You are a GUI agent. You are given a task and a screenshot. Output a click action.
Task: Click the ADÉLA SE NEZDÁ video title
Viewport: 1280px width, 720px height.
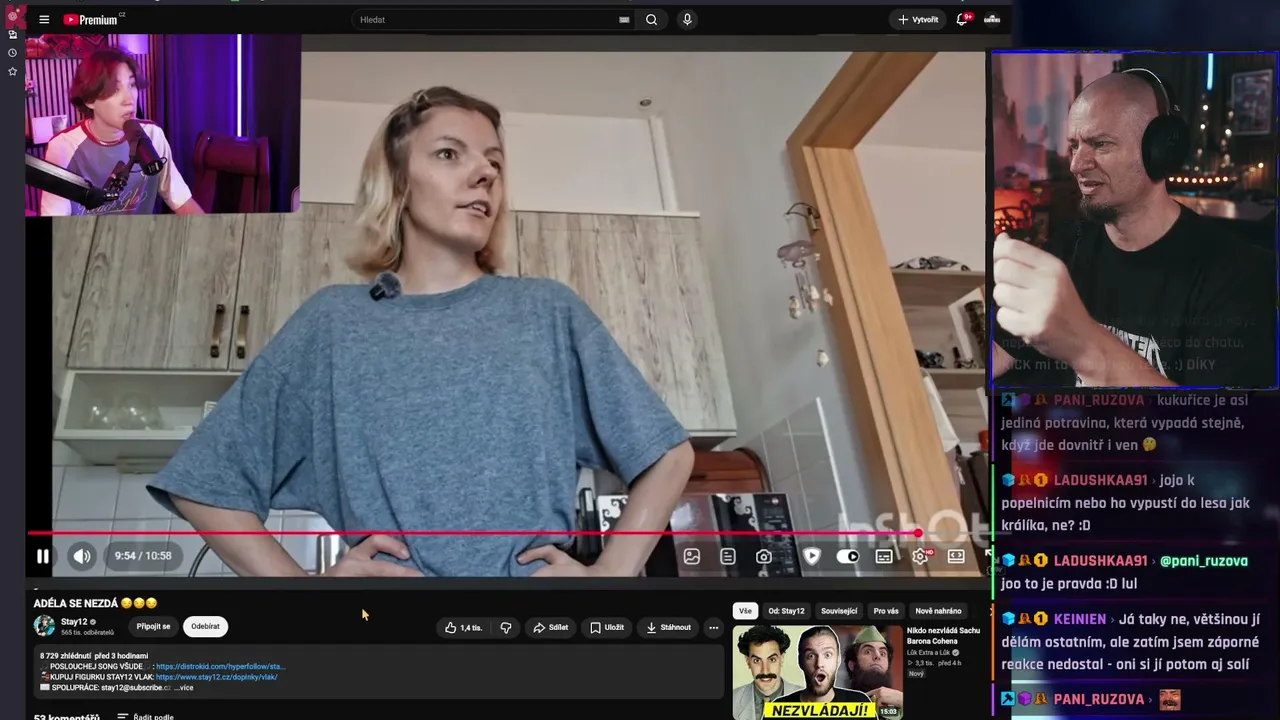pyautogui.click(x=95, y=603)
